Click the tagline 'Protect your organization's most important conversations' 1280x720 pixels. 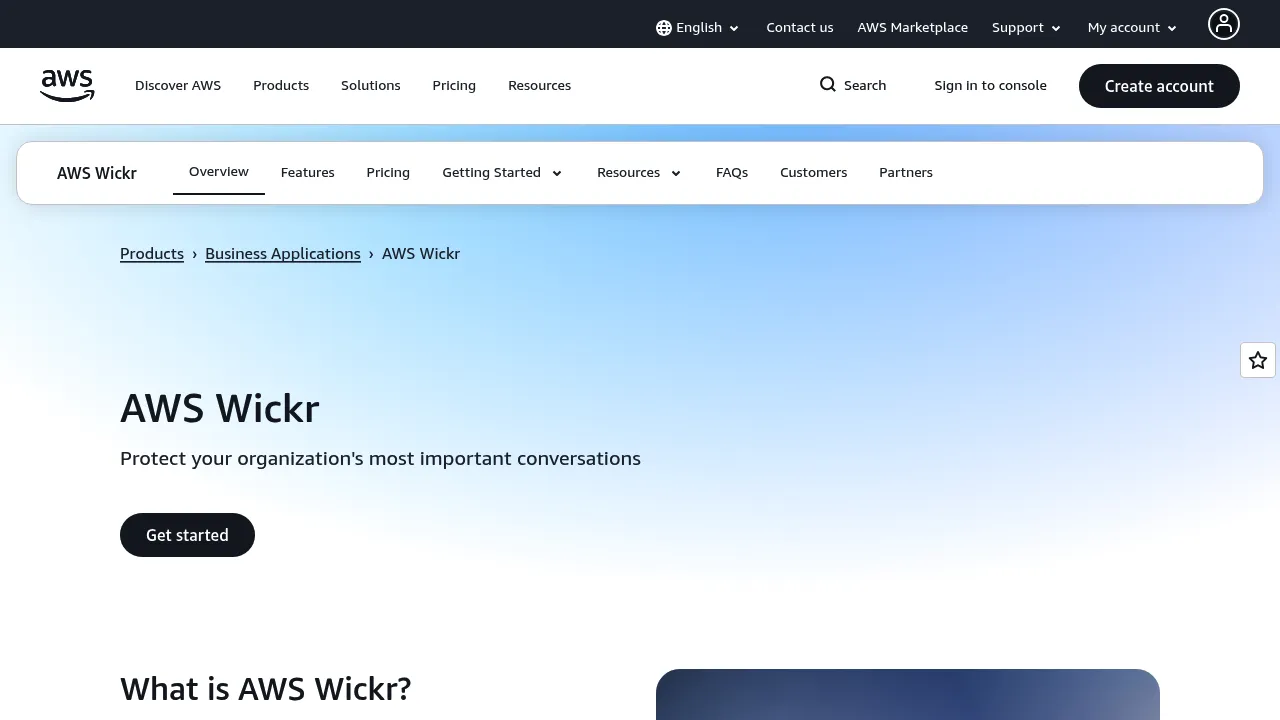[380, 459]
